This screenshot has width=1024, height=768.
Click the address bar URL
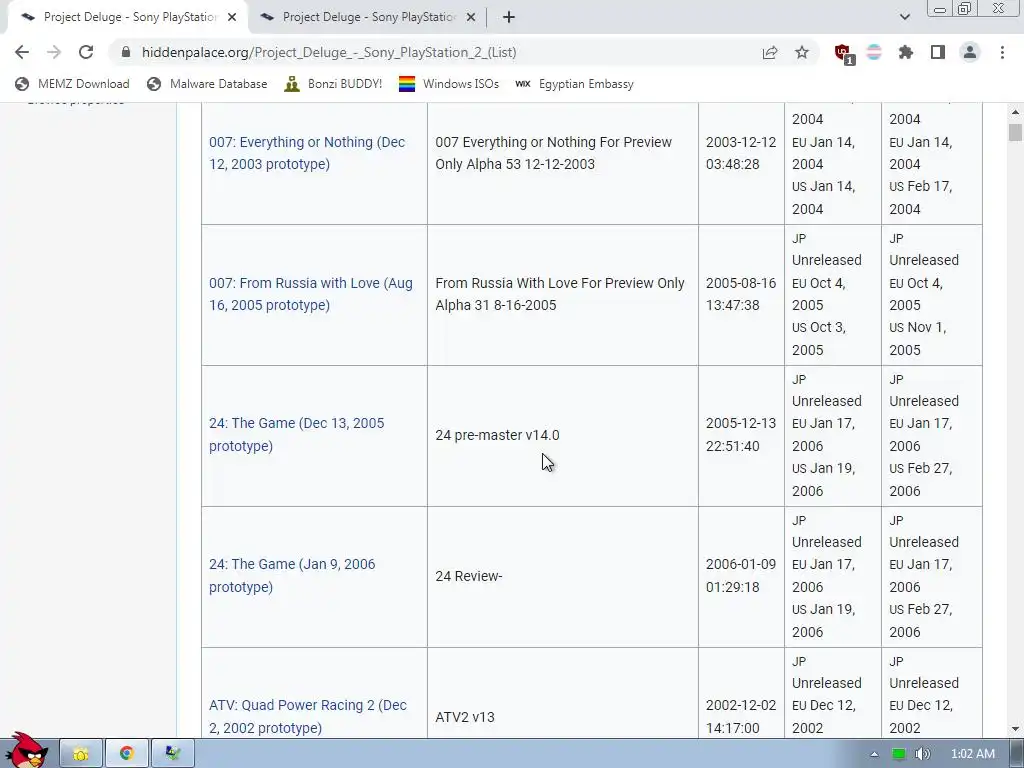tap(329, 52)
